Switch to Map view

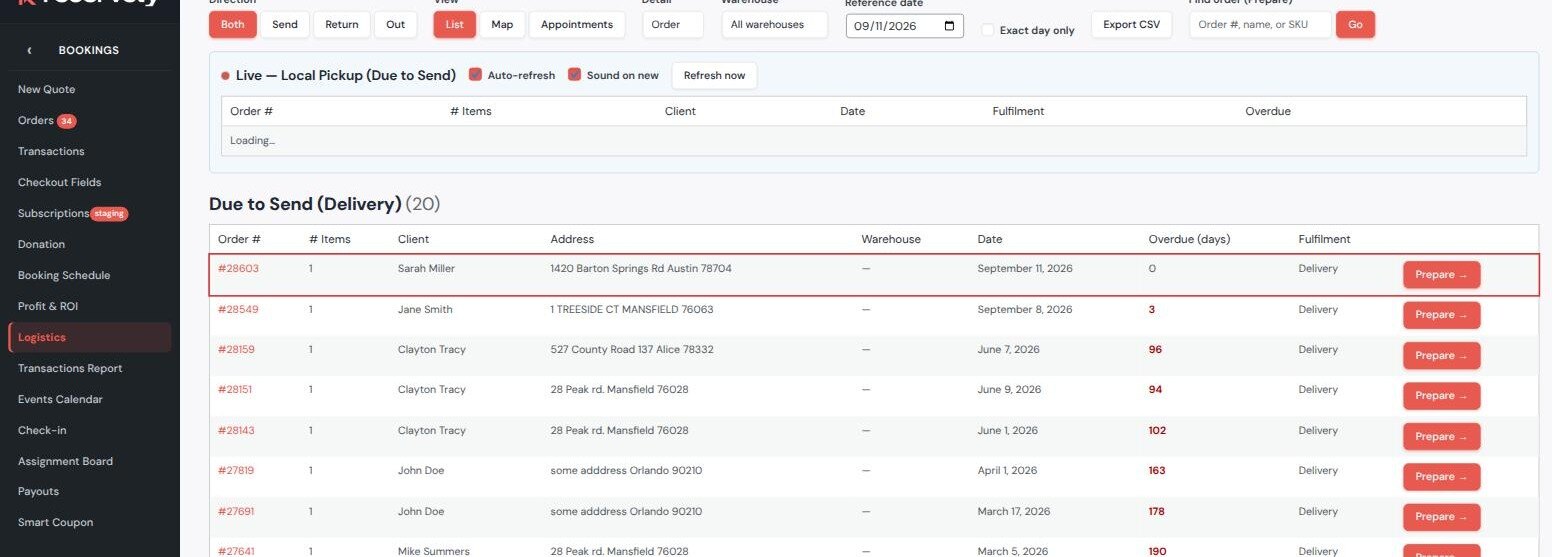502,25
